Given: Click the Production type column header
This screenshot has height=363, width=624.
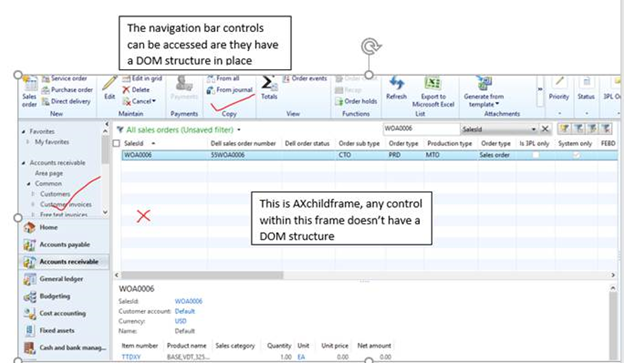Looking at the screenshot, I should (449, 143).
